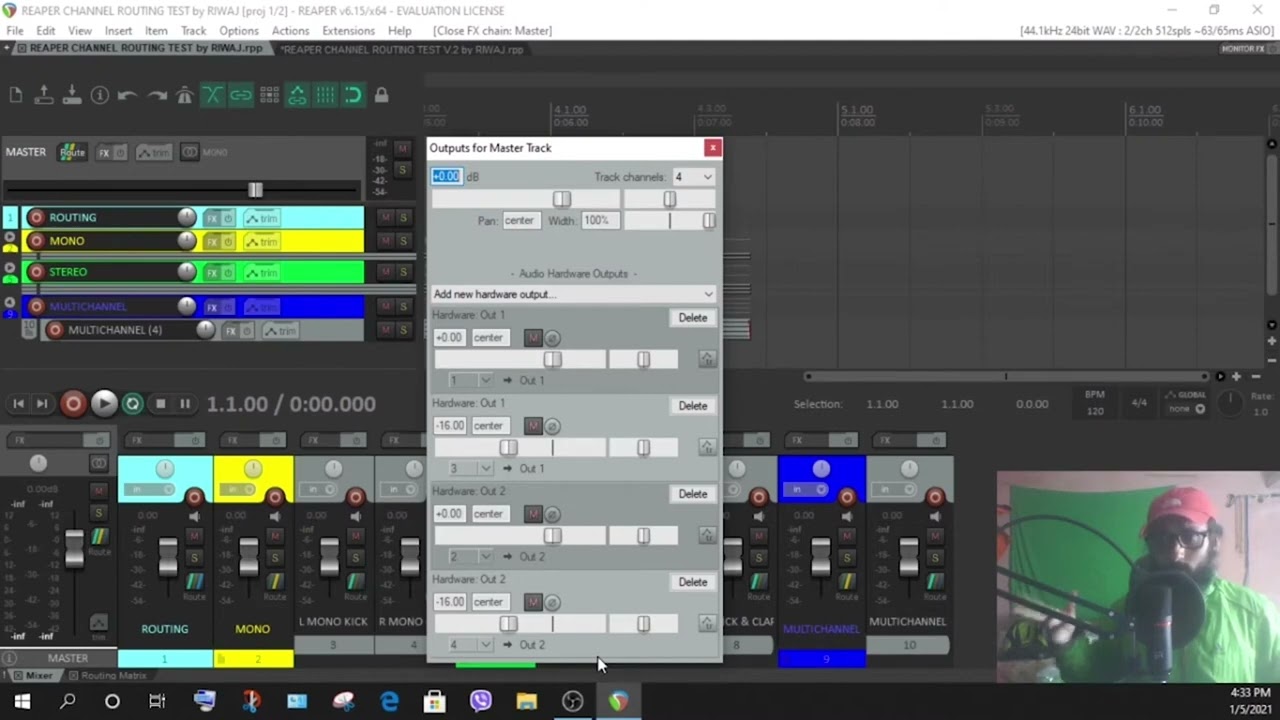The width and height of the screenshot is (1280, 720).
Task: Click the transport Stop button
Action: (x=160, y=404)
